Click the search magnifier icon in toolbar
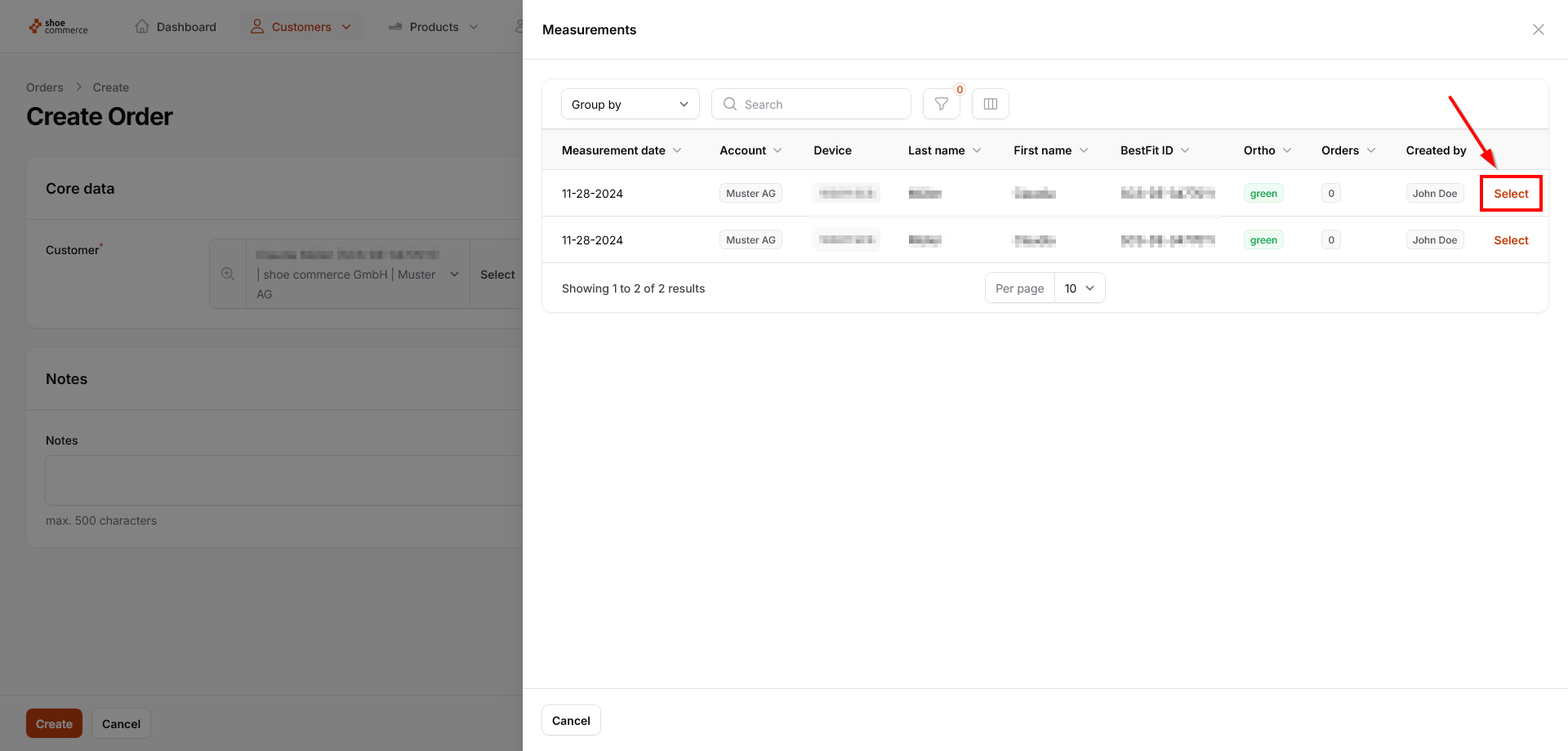The image size is (1568, 751). [730, 104]
